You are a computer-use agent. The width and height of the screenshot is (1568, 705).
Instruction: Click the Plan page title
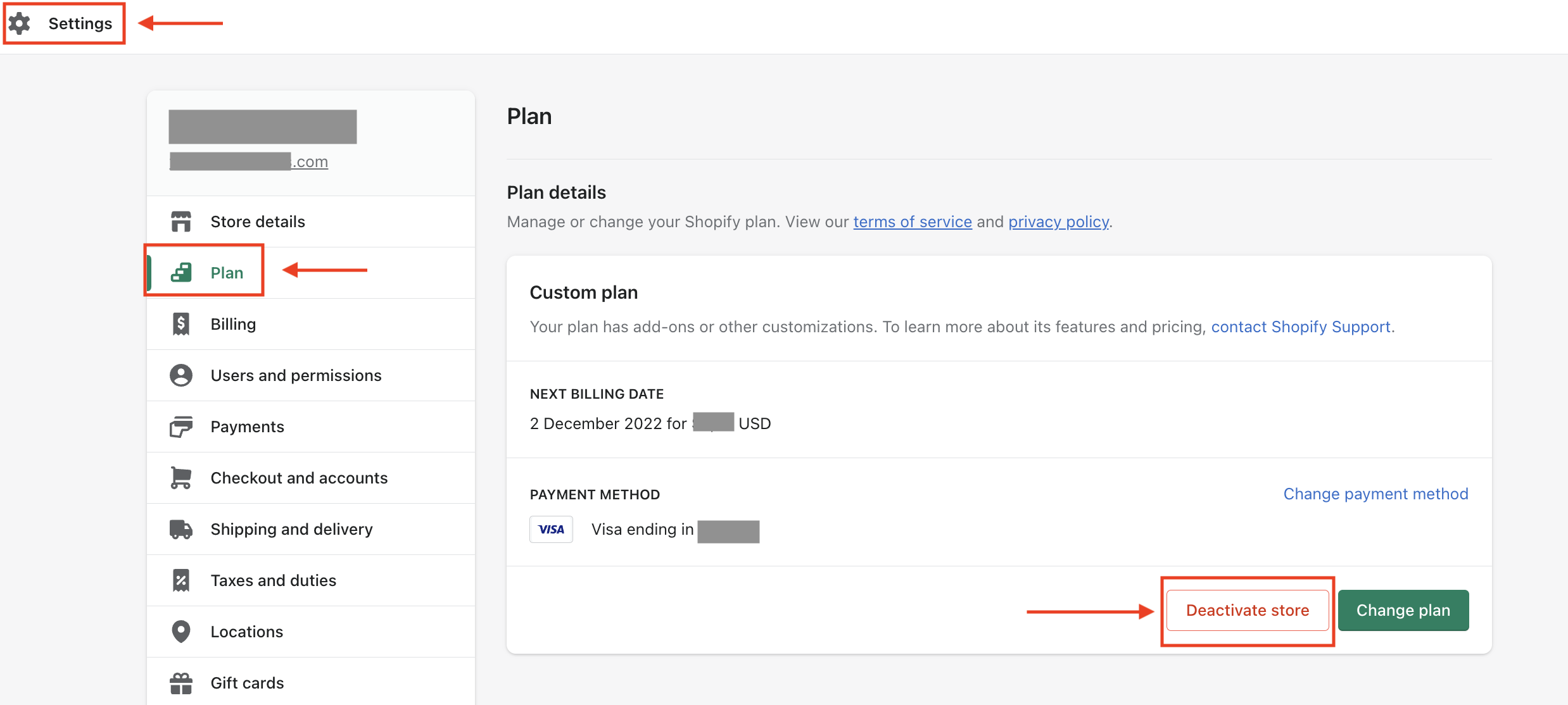click(529, 116)
